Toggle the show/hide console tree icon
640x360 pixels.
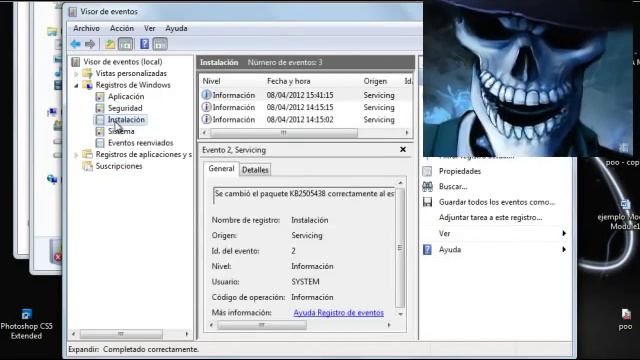click(126, 44)
